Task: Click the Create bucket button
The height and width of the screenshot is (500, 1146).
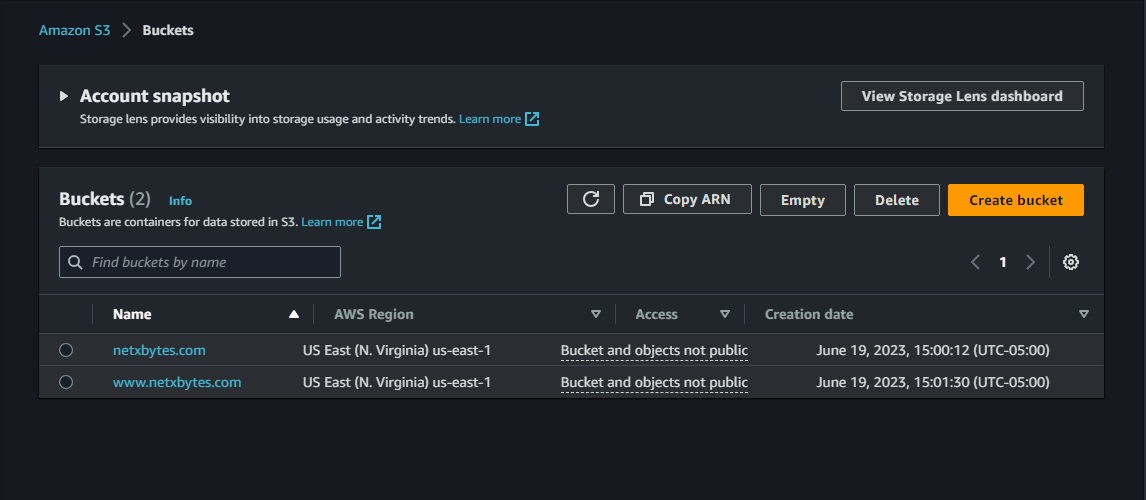Action: pyautogui.click(x=1015, y=200)
